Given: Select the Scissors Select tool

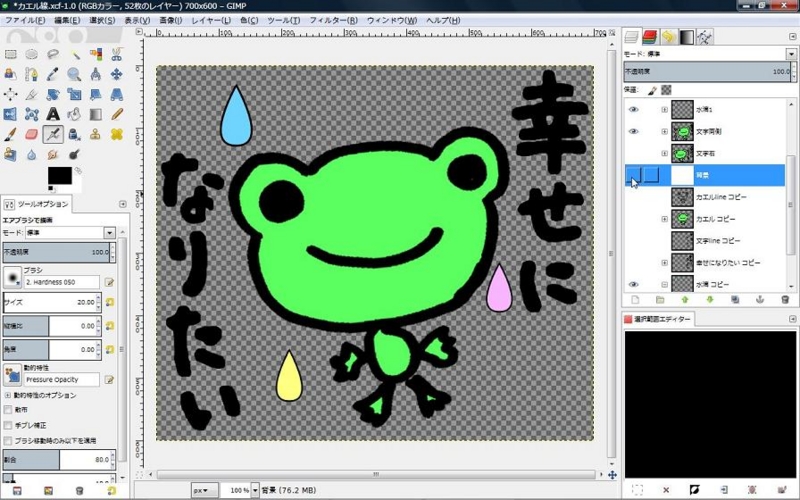Looking at the screenshot, I should [x=117, y=54].
